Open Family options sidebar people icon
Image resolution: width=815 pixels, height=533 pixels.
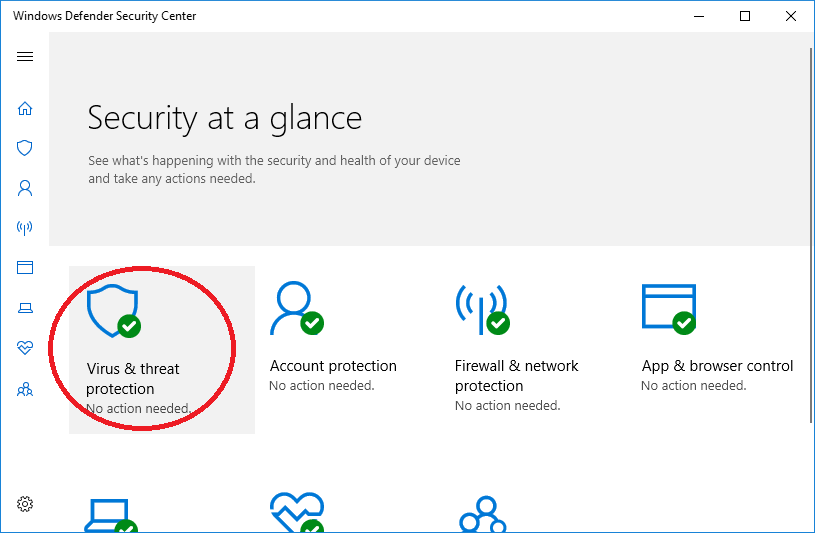click(25, 389)
